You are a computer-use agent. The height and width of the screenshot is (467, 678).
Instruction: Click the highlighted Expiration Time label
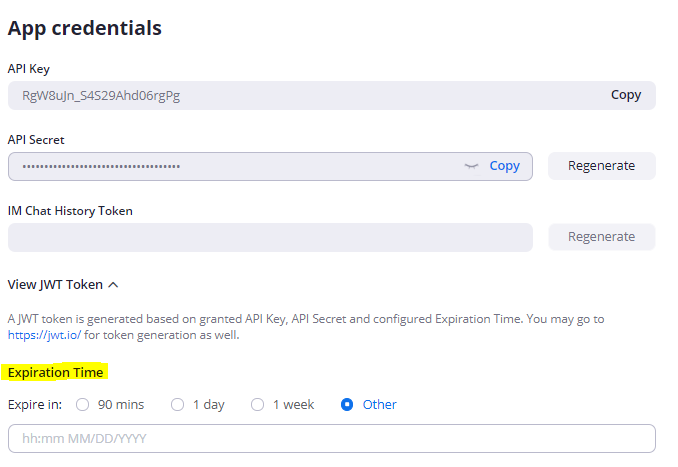(56, 372)
